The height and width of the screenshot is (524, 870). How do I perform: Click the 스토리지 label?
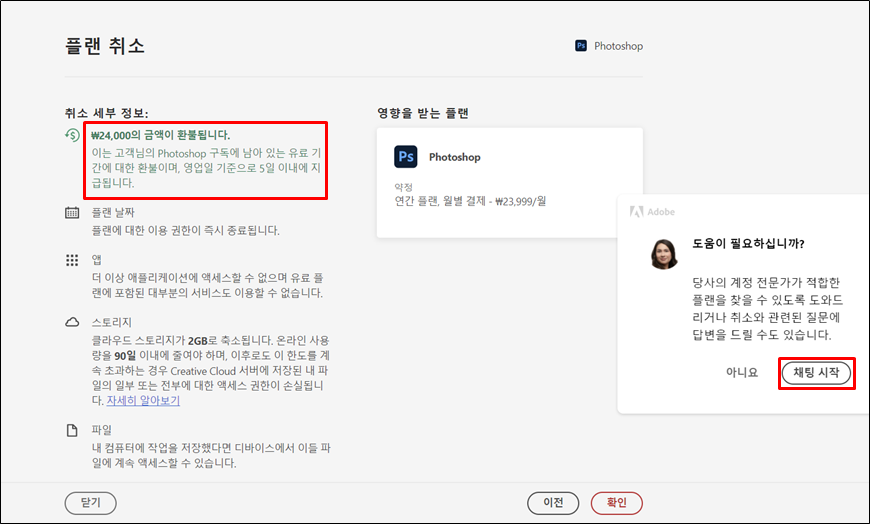point(112,323)
